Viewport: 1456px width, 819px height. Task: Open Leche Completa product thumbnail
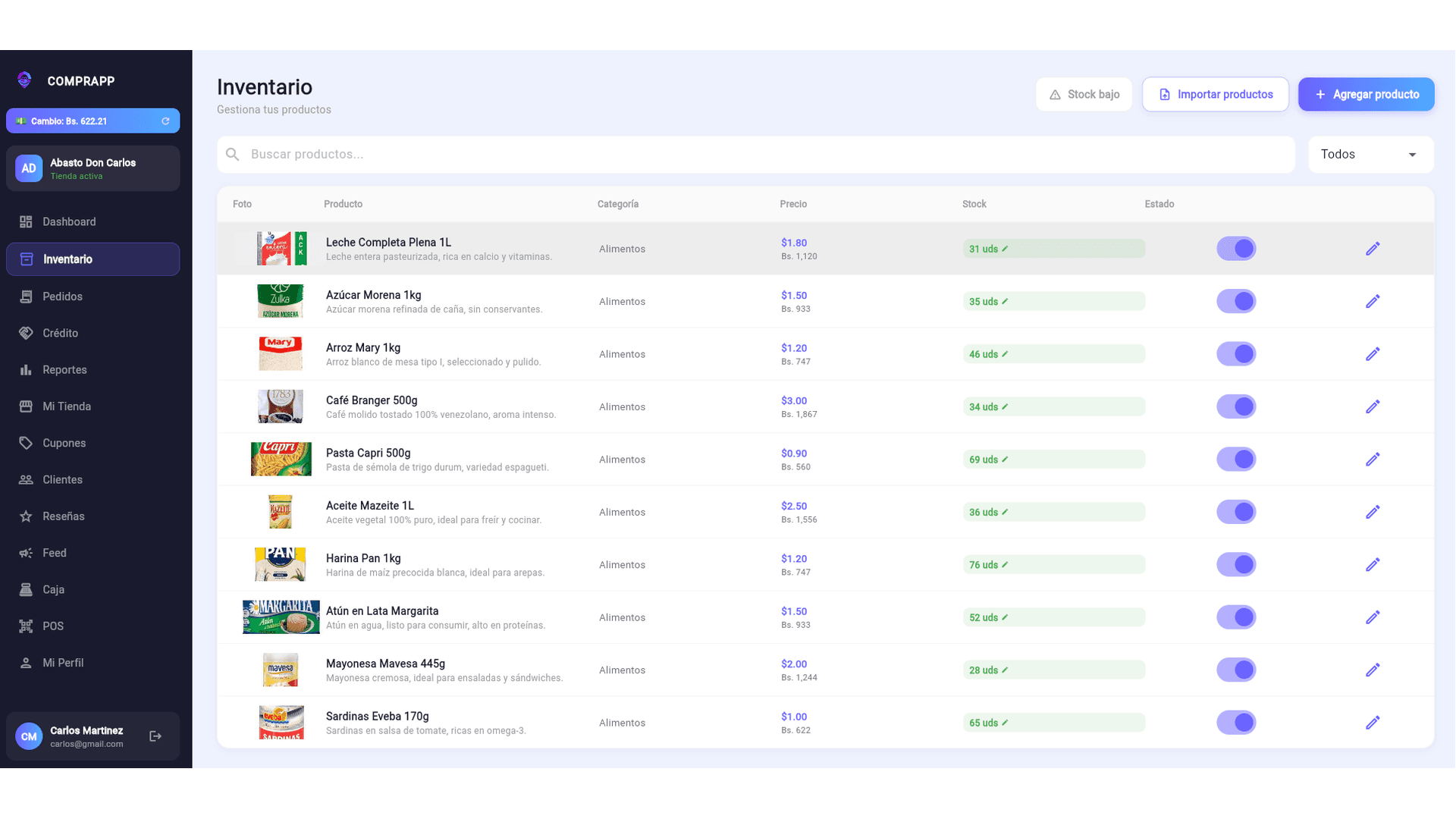[x=281, y=249]
